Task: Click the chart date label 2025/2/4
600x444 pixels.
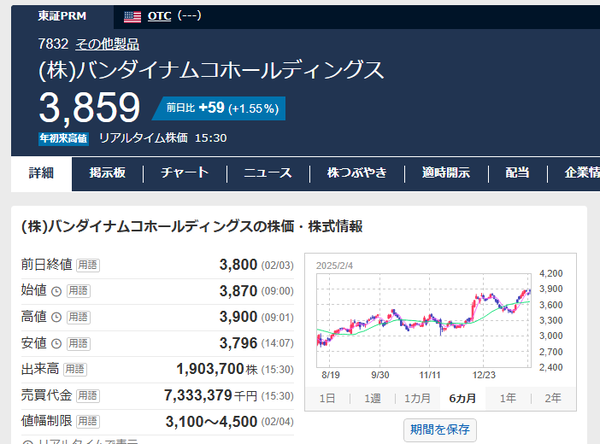Action: tap(334, 266)
